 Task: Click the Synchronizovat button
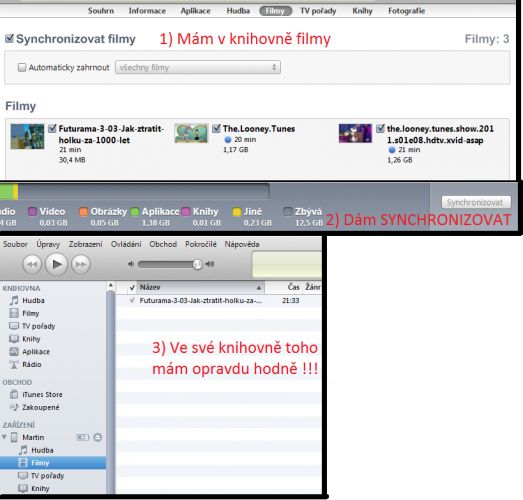pyautogui.click(x=476, y=202)
